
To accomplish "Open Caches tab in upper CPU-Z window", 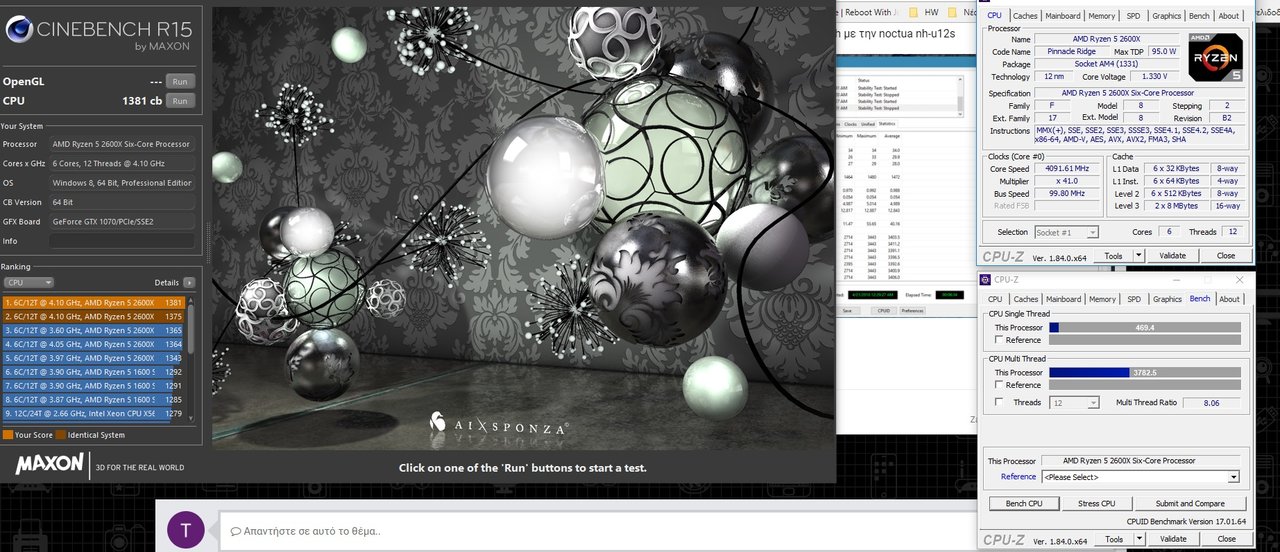I will tap(1025, 16).
